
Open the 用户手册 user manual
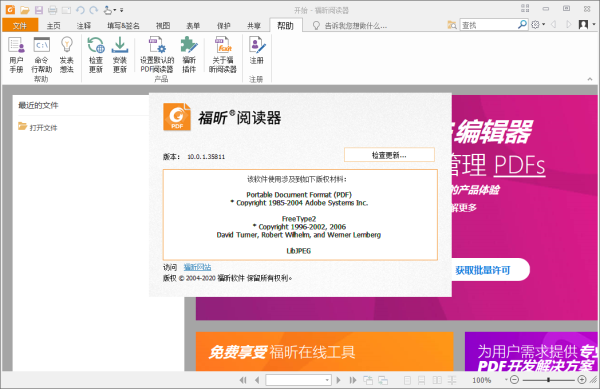[16, 55]
